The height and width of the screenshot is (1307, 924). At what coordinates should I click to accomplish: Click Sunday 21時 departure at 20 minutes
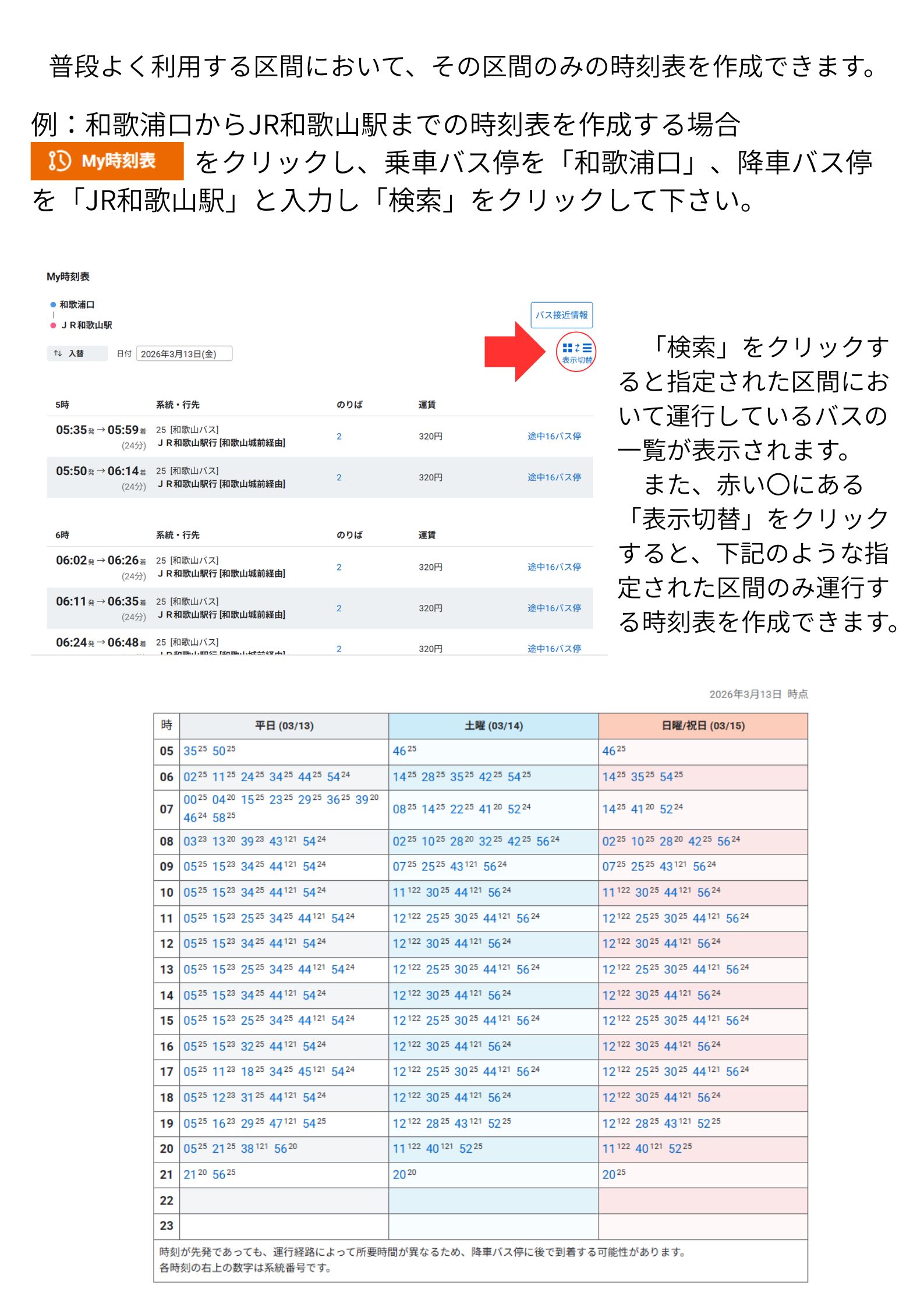609,1175
